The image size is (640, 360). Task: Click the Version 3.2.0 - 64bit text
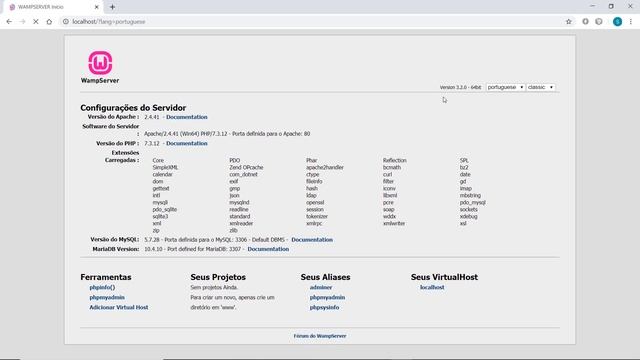pyautogui.click(x=460, y=87)
